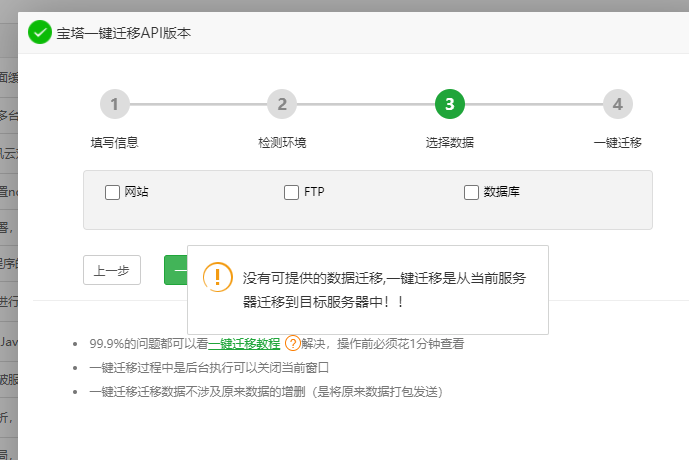The image size is (689, 460).
Task: Click step 4 circle 一键迁移
Action: 617,104
